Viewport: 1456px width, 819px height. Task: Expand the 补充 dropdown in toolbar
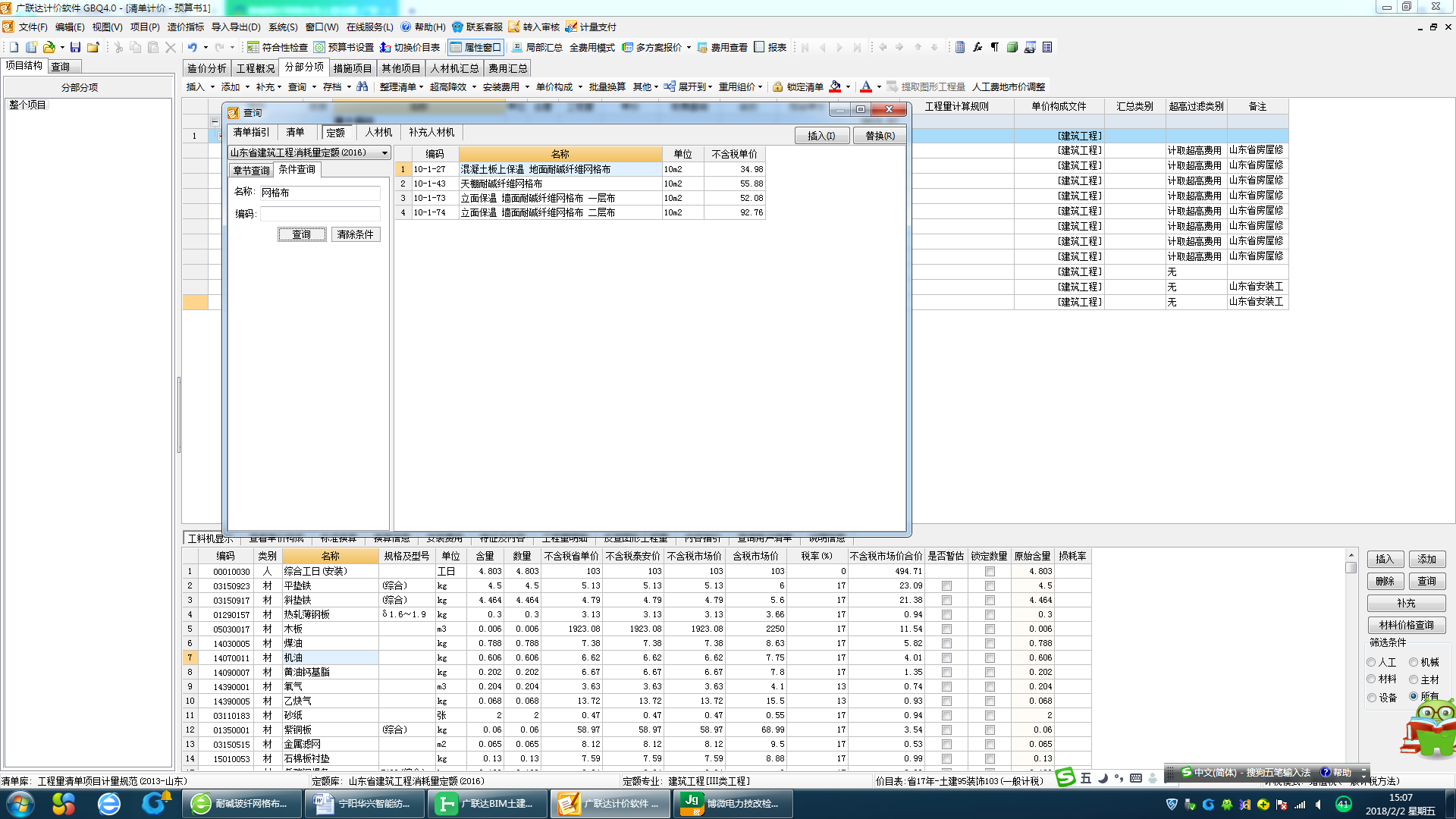tap(280, 87)
